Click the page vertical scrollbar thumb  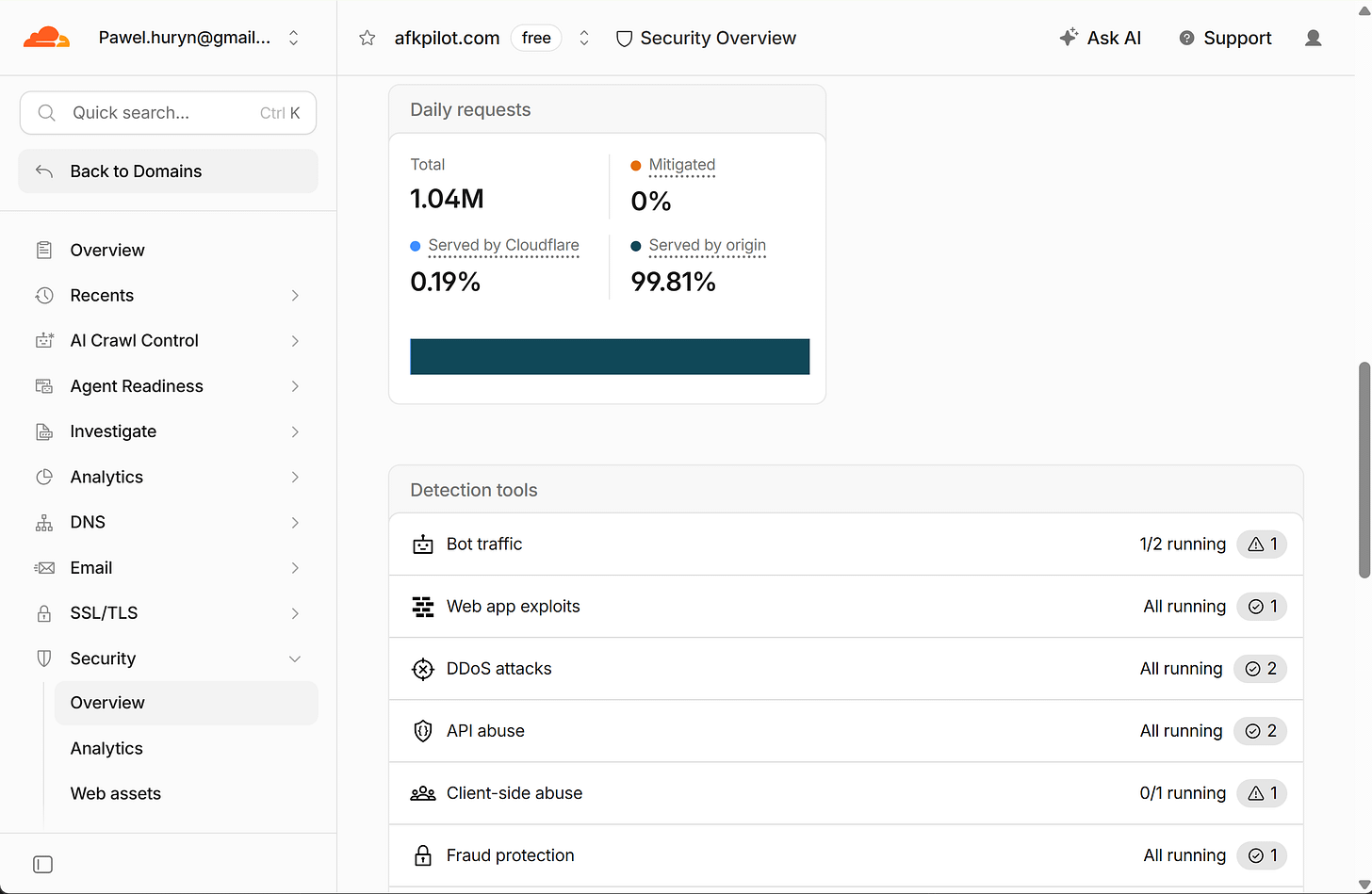click(x=1364, y=469)
